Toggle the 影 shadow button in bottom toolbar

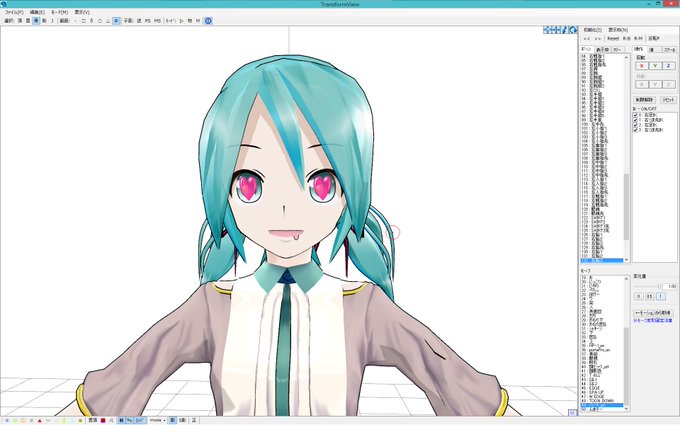(173, 421)
